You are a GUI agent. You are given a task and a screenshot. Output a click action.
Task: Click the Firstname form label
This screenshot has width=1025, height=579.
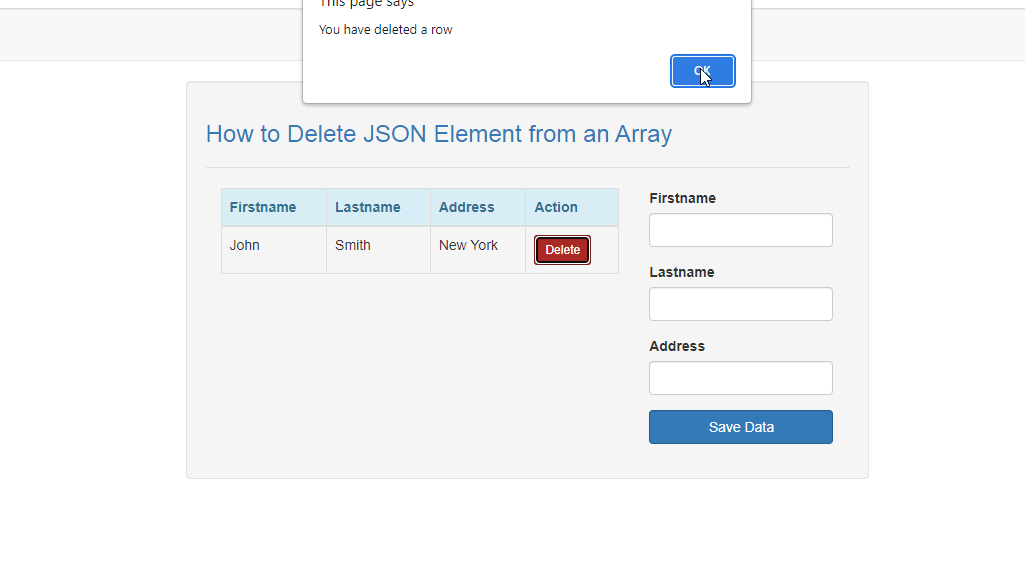click(682, 198)
